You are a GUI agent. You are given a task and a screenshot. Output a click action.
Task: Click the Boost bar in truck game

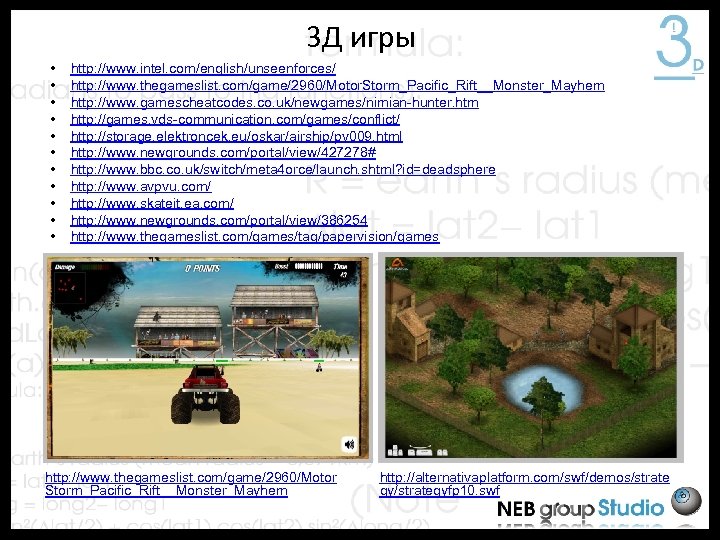tap(298, 266)
